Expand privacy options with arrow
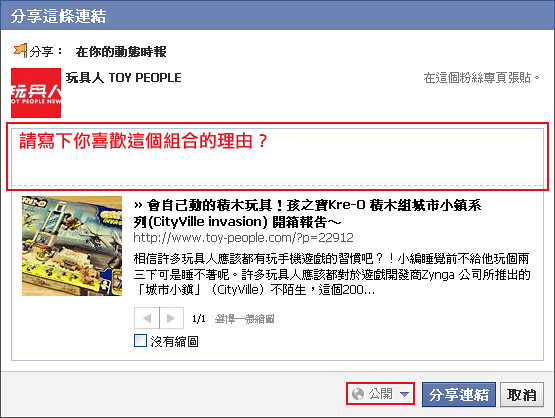 point(404,394)
